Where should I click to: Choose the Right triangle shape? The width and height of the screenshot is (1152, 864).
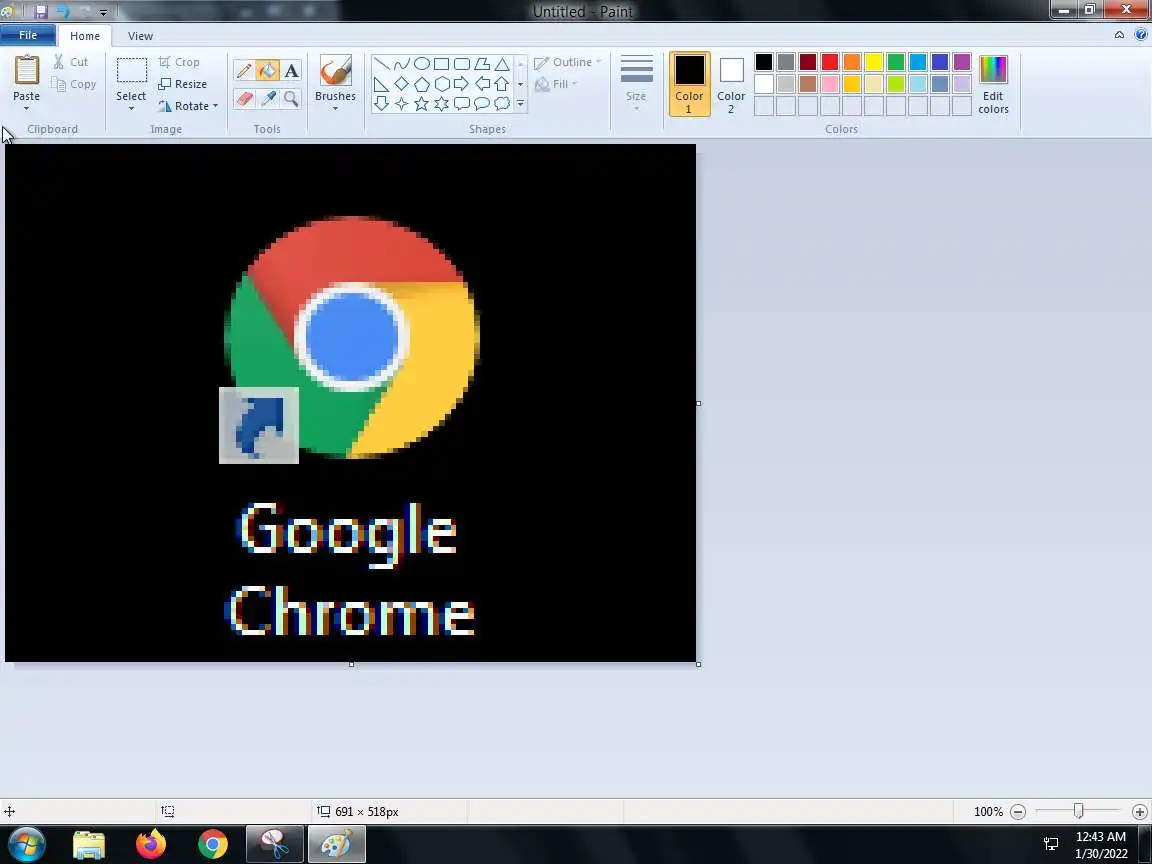pyautogui.click(x=381, y=84)
